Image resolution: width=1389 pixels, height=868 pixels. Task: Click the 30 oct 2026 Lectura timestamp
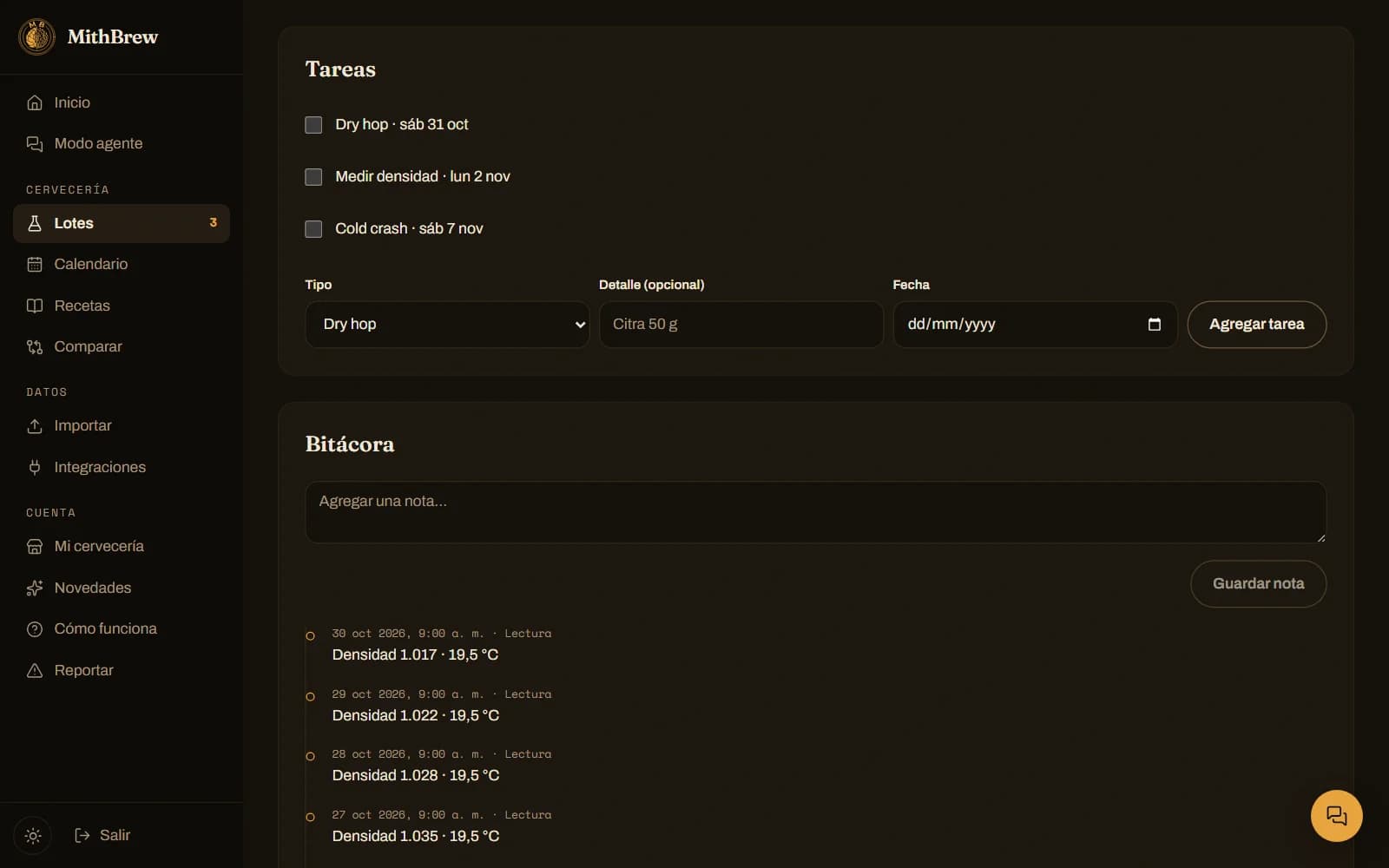[441, 634]
